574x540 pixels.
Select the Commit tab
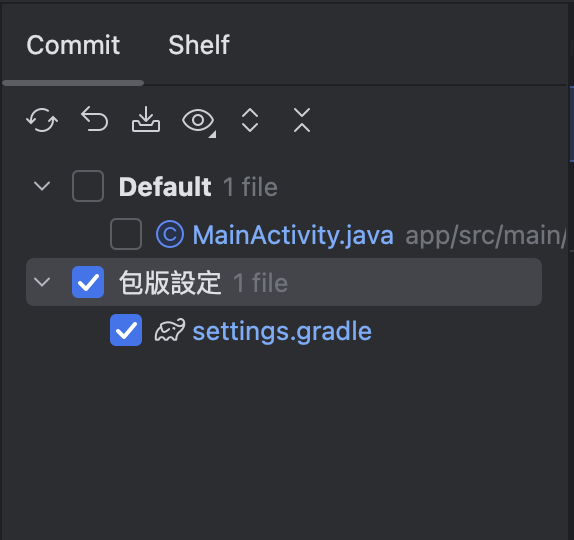(x=73, y=45)
